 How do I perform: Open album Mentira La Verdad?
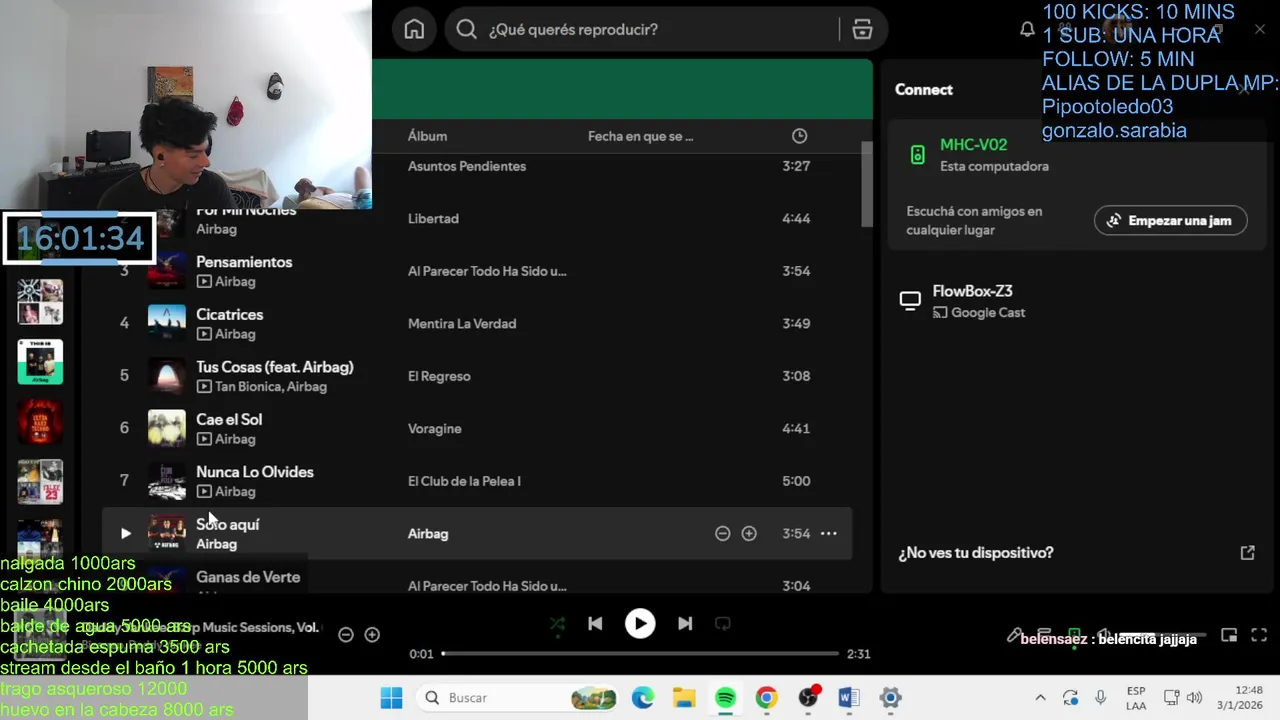pos(462,324)
